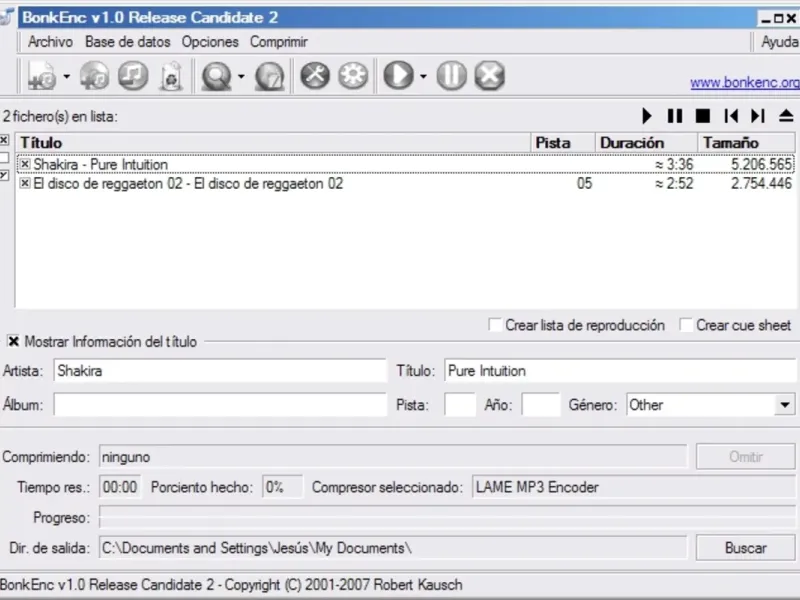Click the Omitir button
The width and height of the screenshot is (800, 600).
pyautogui.click(x=745, y=457)
